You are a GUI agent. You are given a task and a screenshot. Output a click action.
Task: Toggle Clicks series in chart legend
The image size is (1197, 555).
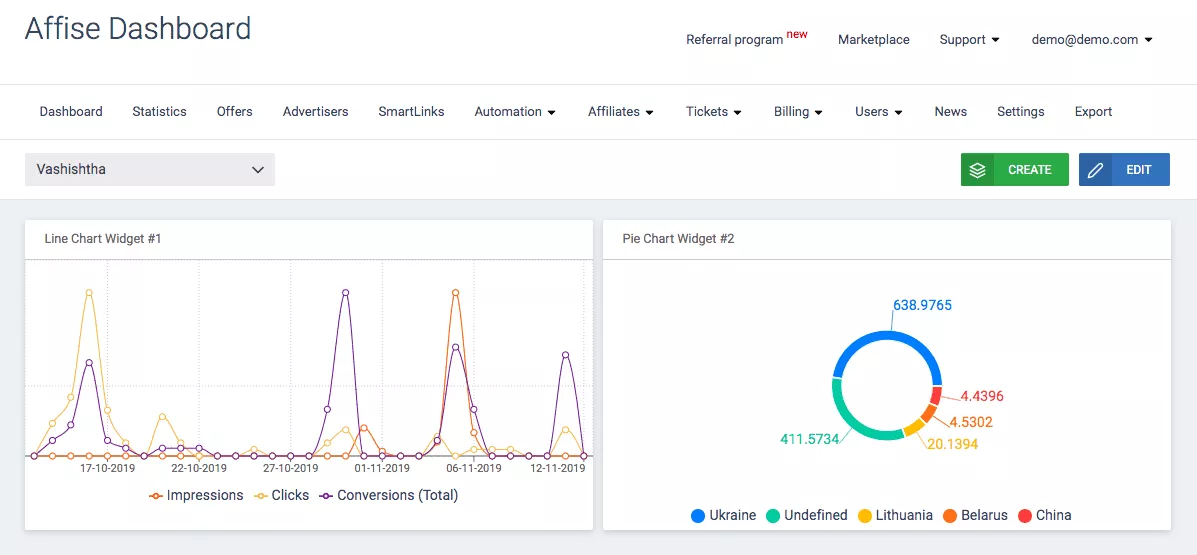(x=281, y=495)
